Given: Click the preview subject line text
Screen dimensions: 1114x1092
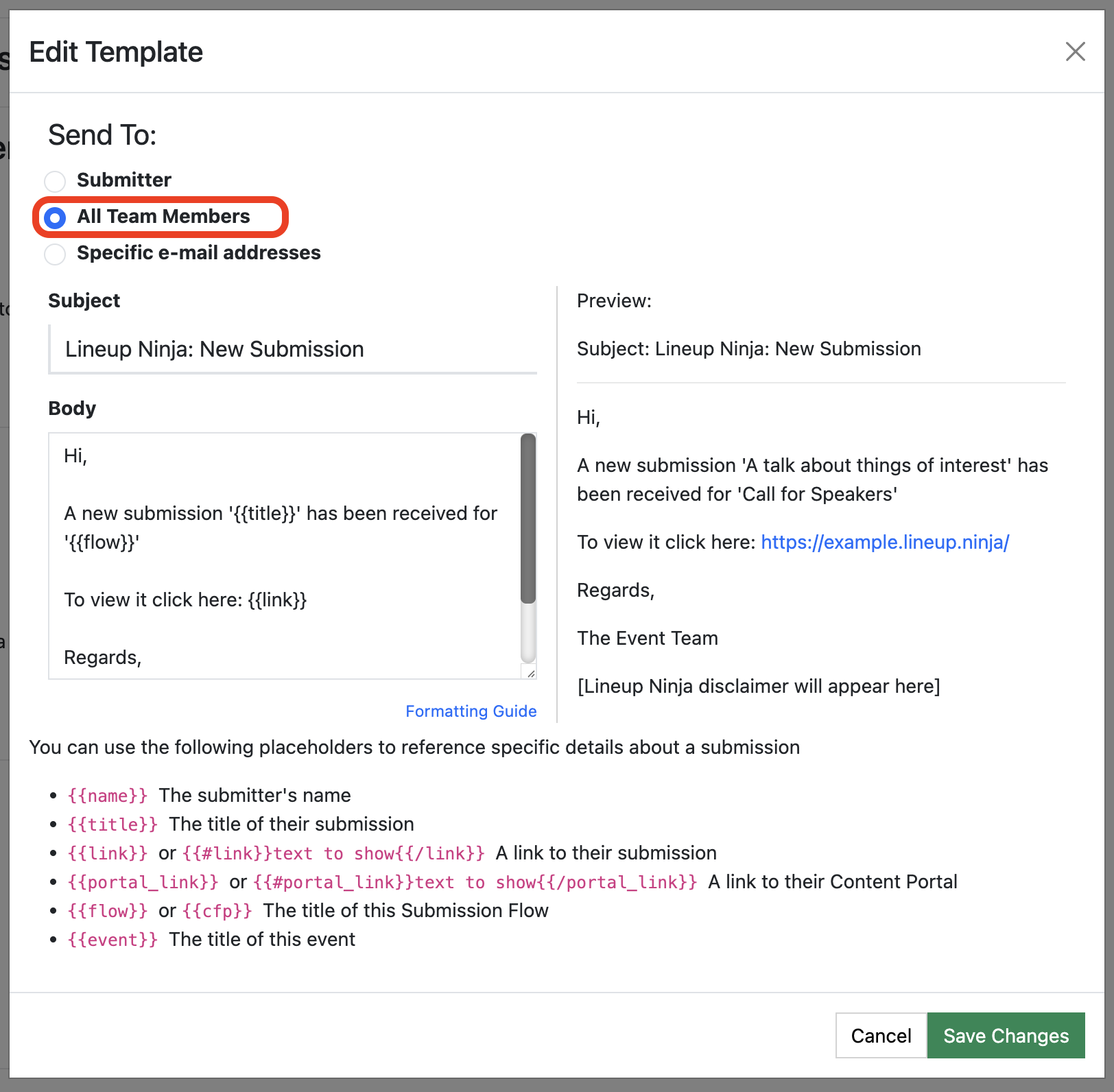Looking at the screenshot, I should click(x=748, y=348).
